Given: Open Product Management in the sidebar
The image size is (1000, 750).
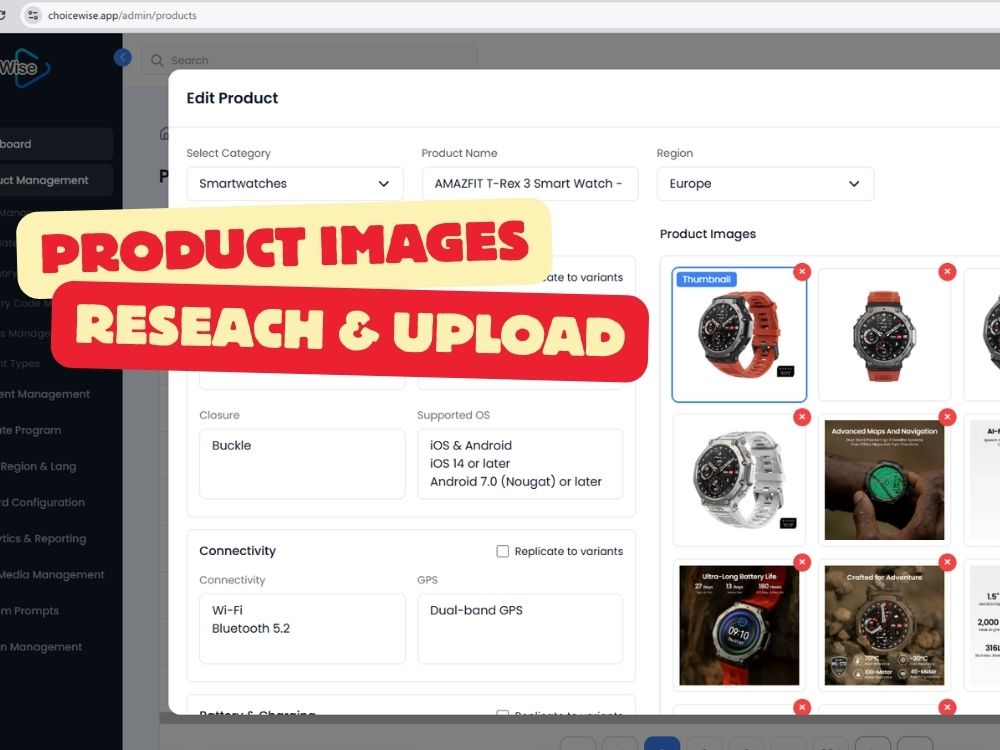Looking at the screenshot, I should point(56,180).
